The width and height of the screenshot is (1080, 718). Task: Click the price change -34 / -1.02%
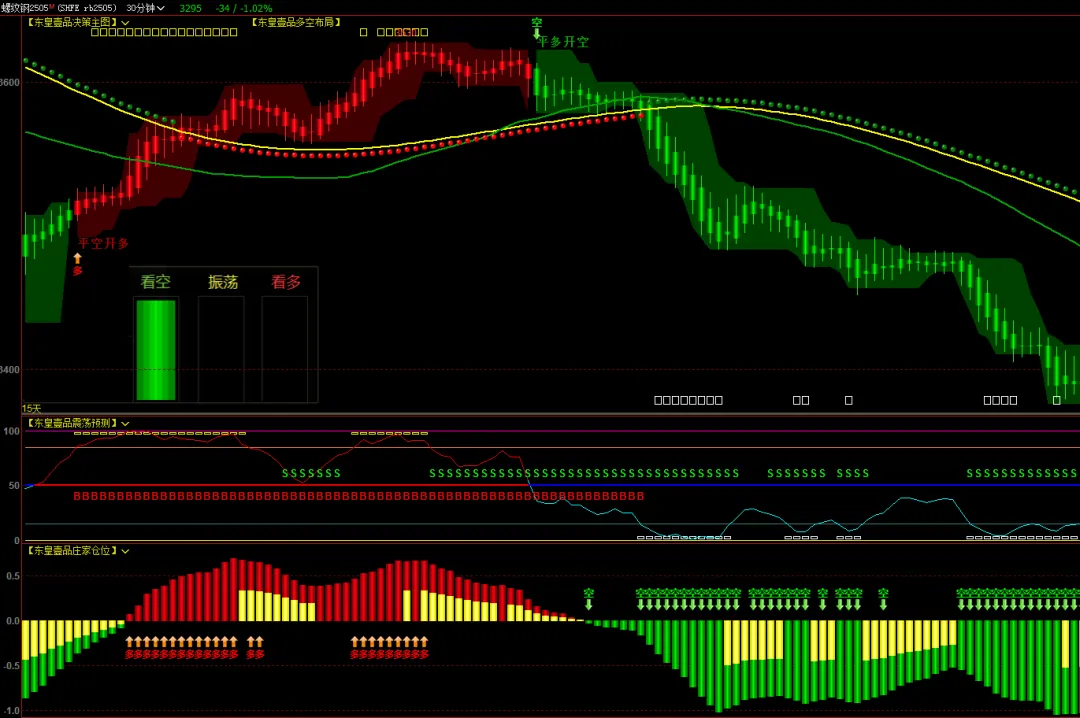pos(244,8)
